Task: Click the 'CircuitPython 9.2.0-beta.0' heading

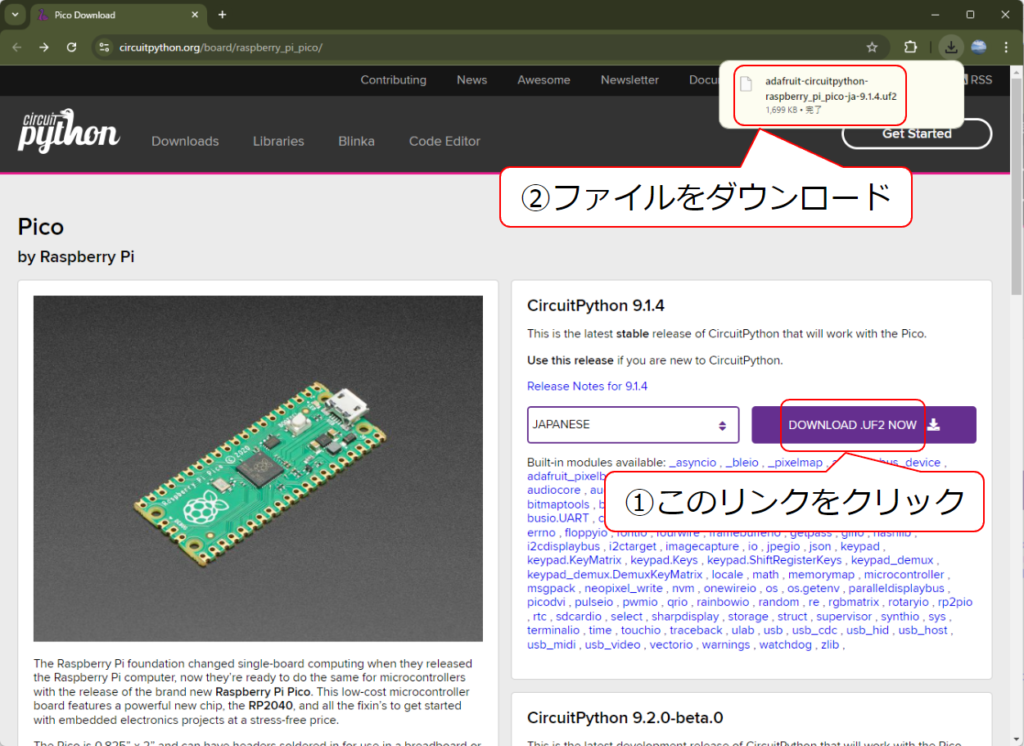Action: point(625,718)
